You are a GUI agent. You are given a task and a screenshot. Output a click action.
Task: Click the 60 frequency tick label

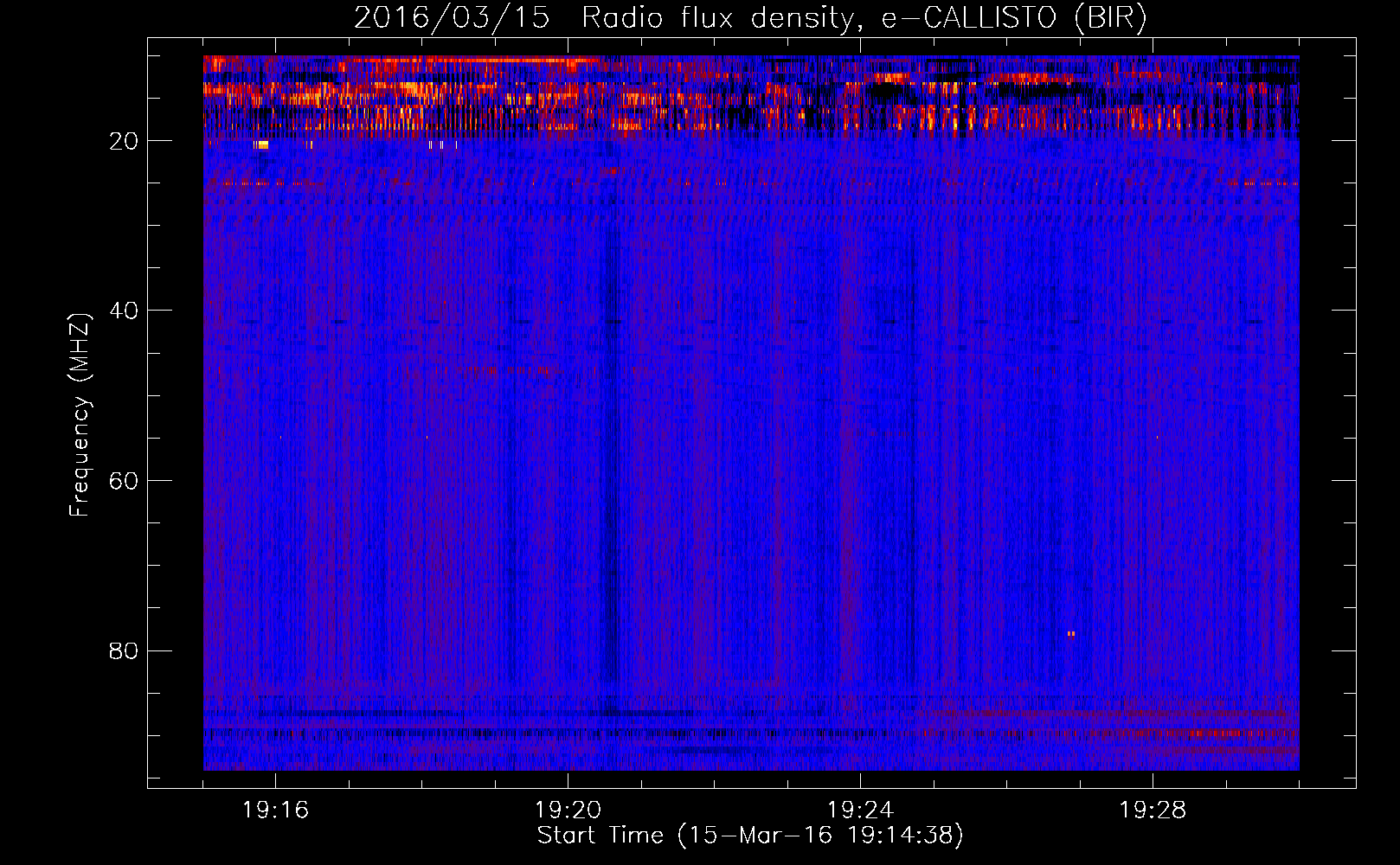point(124,481)
